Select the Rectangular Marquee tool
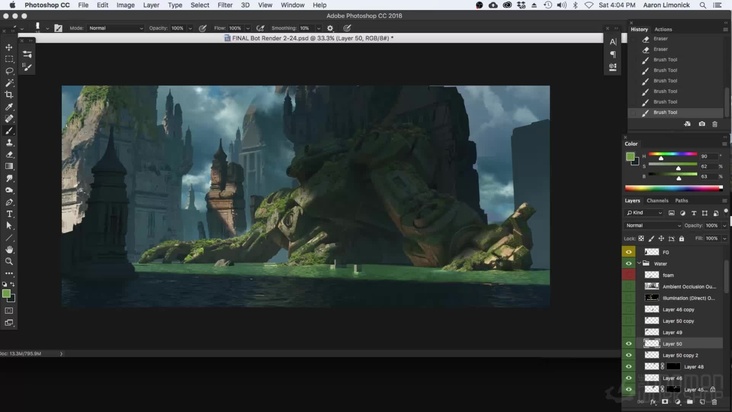This screenshot has width=732, height=412. click(9, 59)
